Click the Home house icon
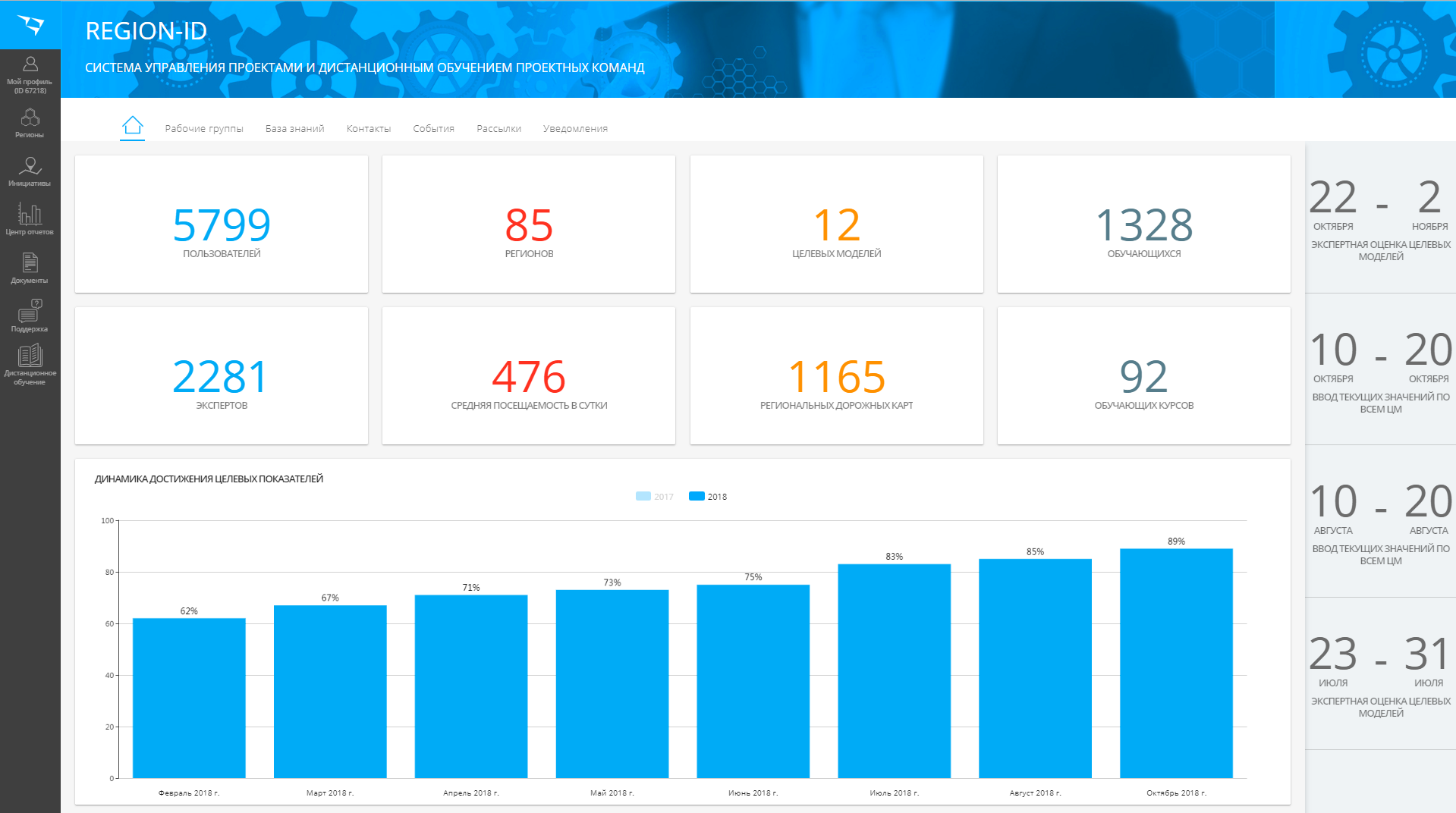The image size is (1456, 813). coord(133,126)
